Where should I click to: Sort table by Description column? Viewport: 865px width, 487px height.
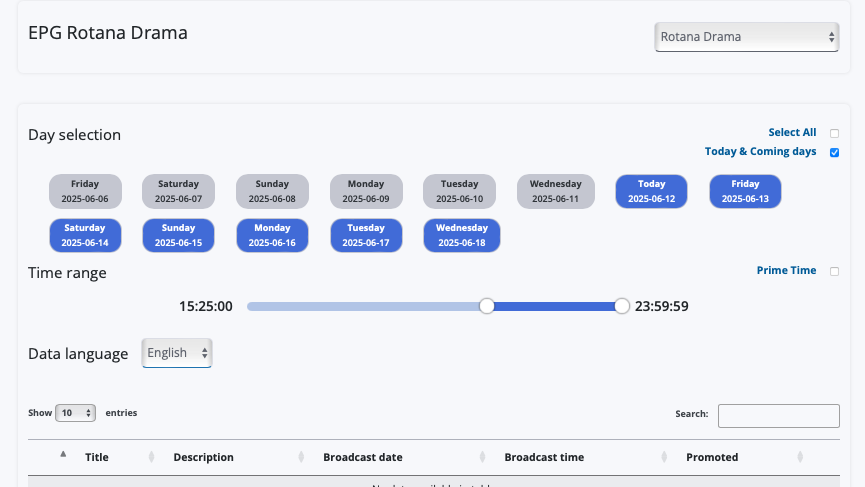[x=204, y=457]
